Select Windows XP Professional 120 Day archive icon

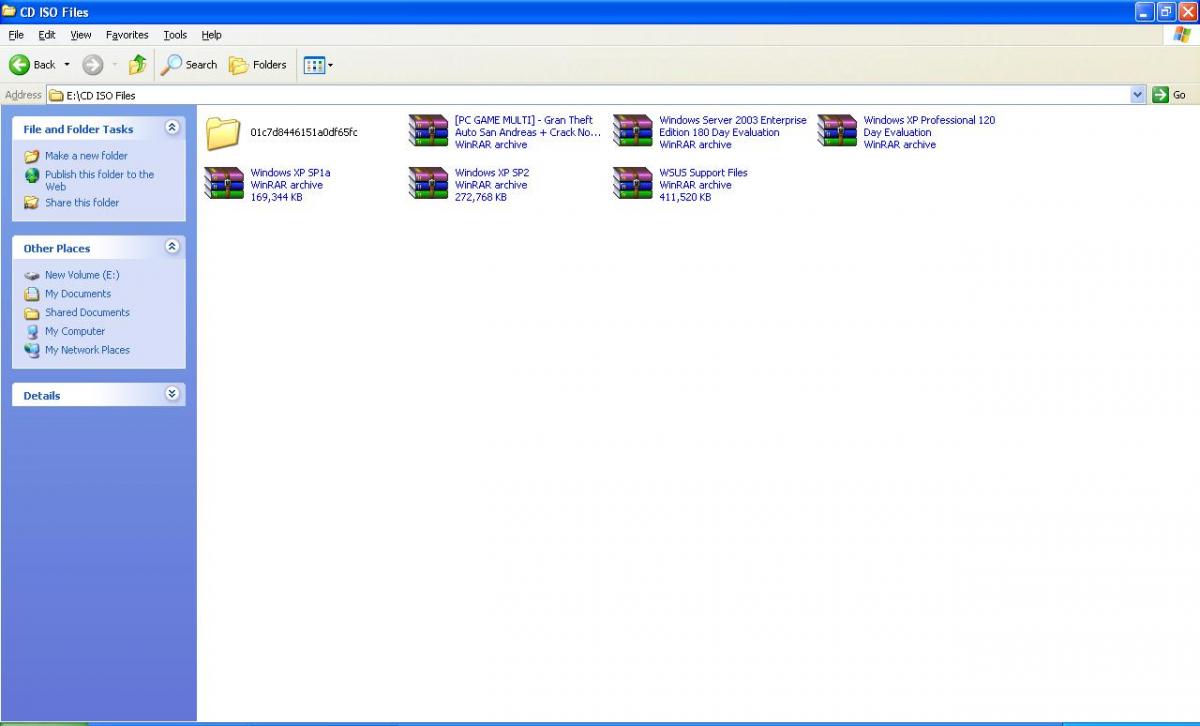837,131
